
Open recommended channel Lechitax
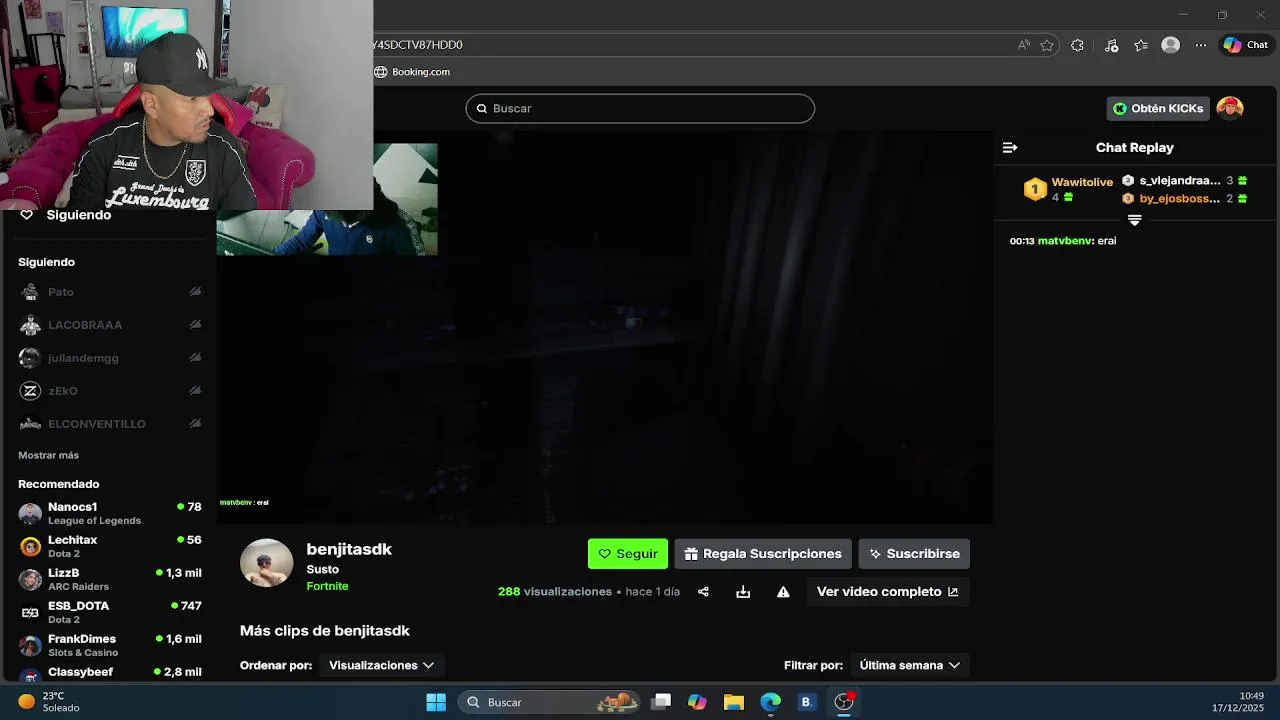click(110, 546)
